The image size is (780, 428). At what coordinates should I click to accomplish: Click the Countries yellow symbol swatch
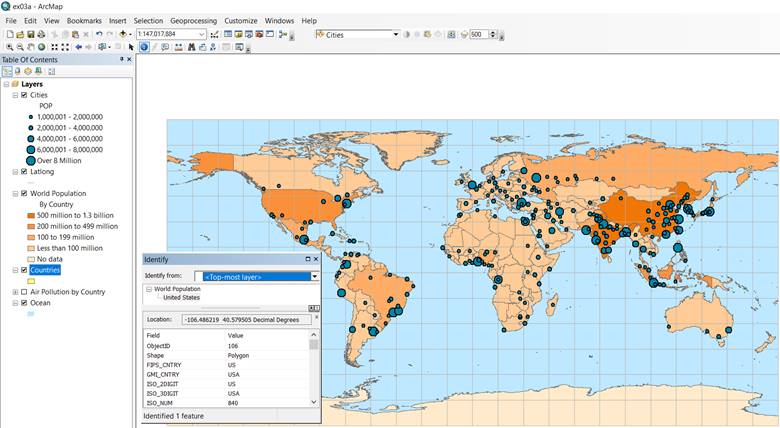tap(31, 281)
